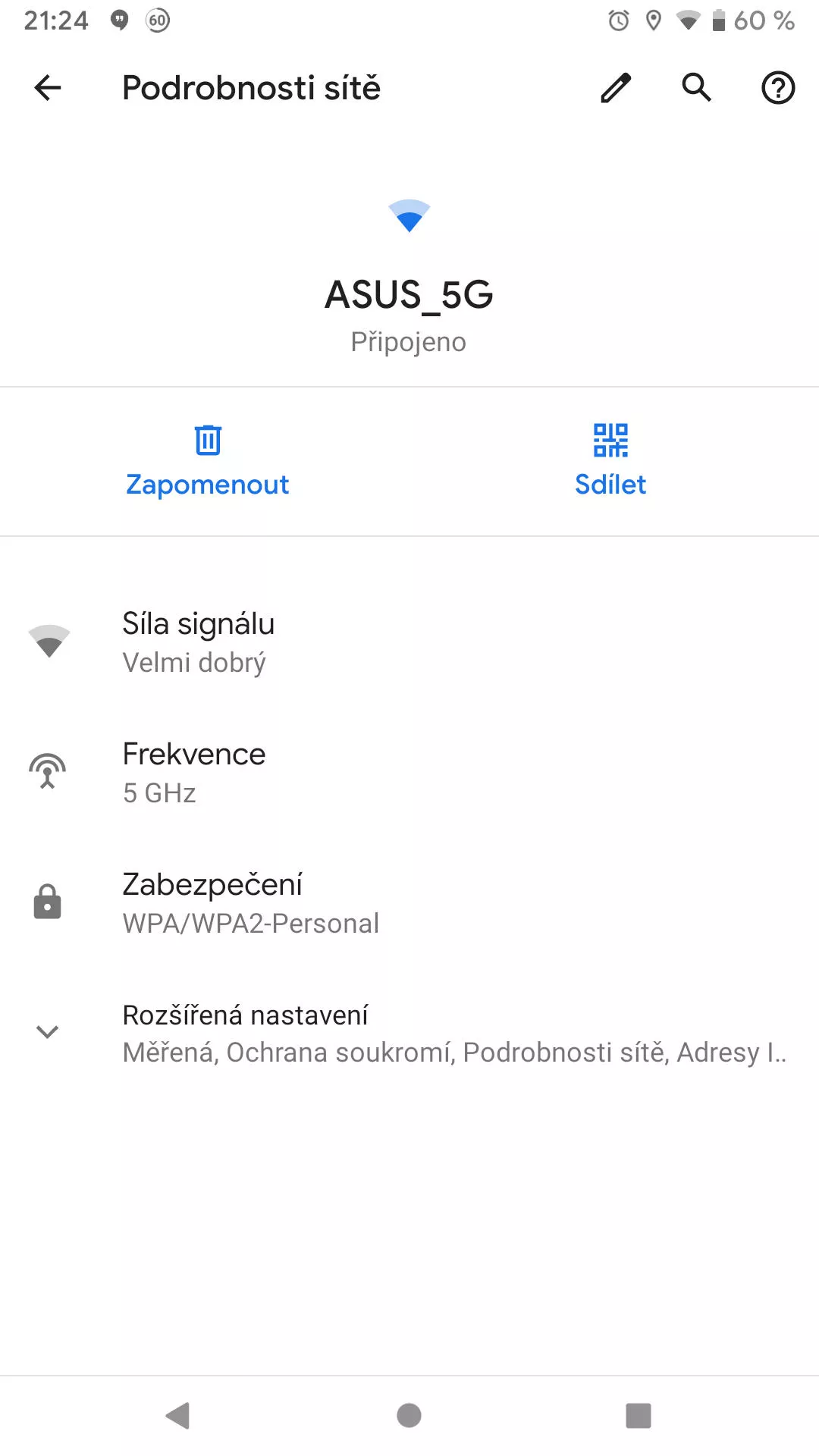Tap the magnifier search icon
The height and width of the screenshot is (1456, 819).
[697, 88]
